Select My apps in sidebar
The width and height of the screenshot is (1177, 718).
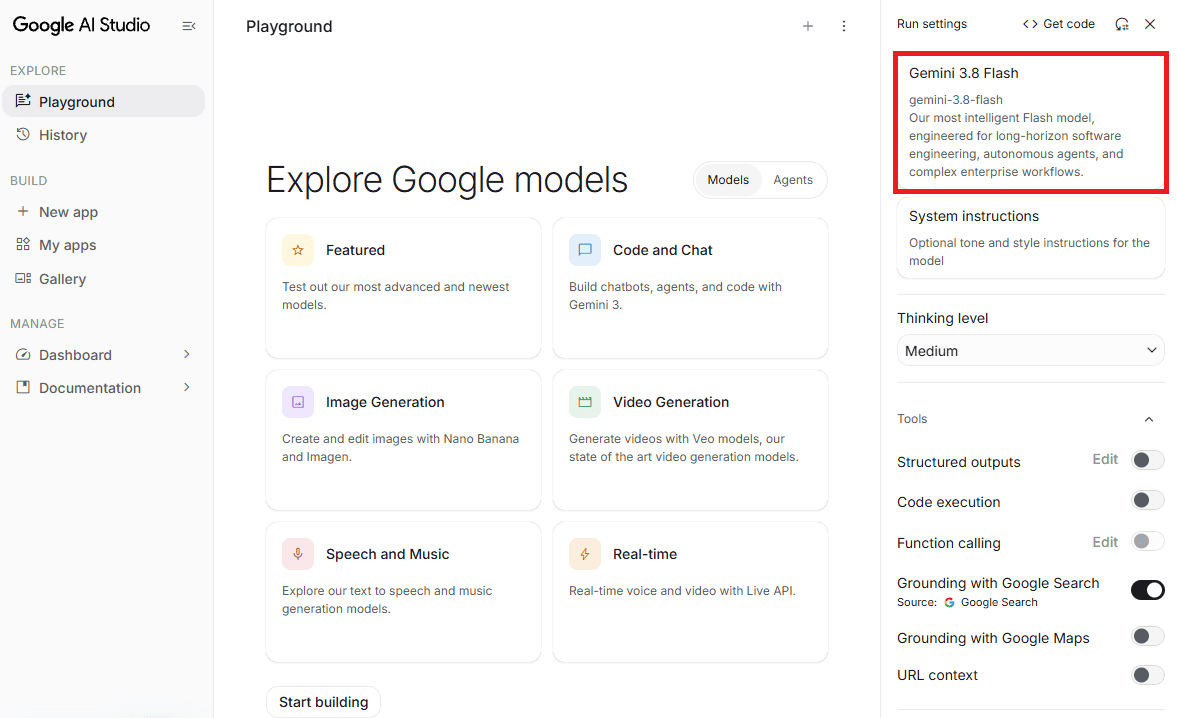[x=104, y=245]
